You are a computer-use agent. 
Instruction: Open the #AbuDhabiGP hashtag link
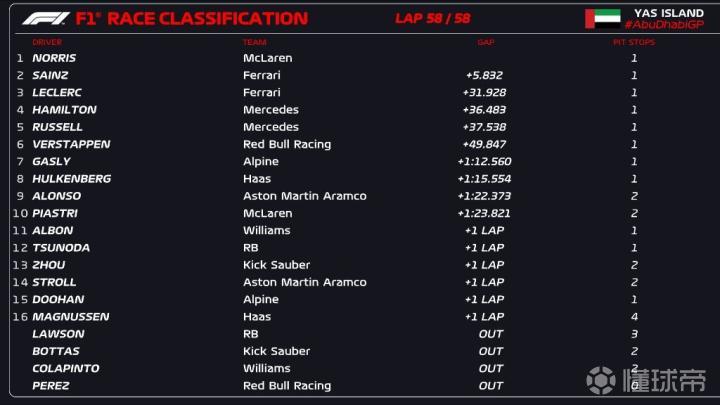coord(665,24)
